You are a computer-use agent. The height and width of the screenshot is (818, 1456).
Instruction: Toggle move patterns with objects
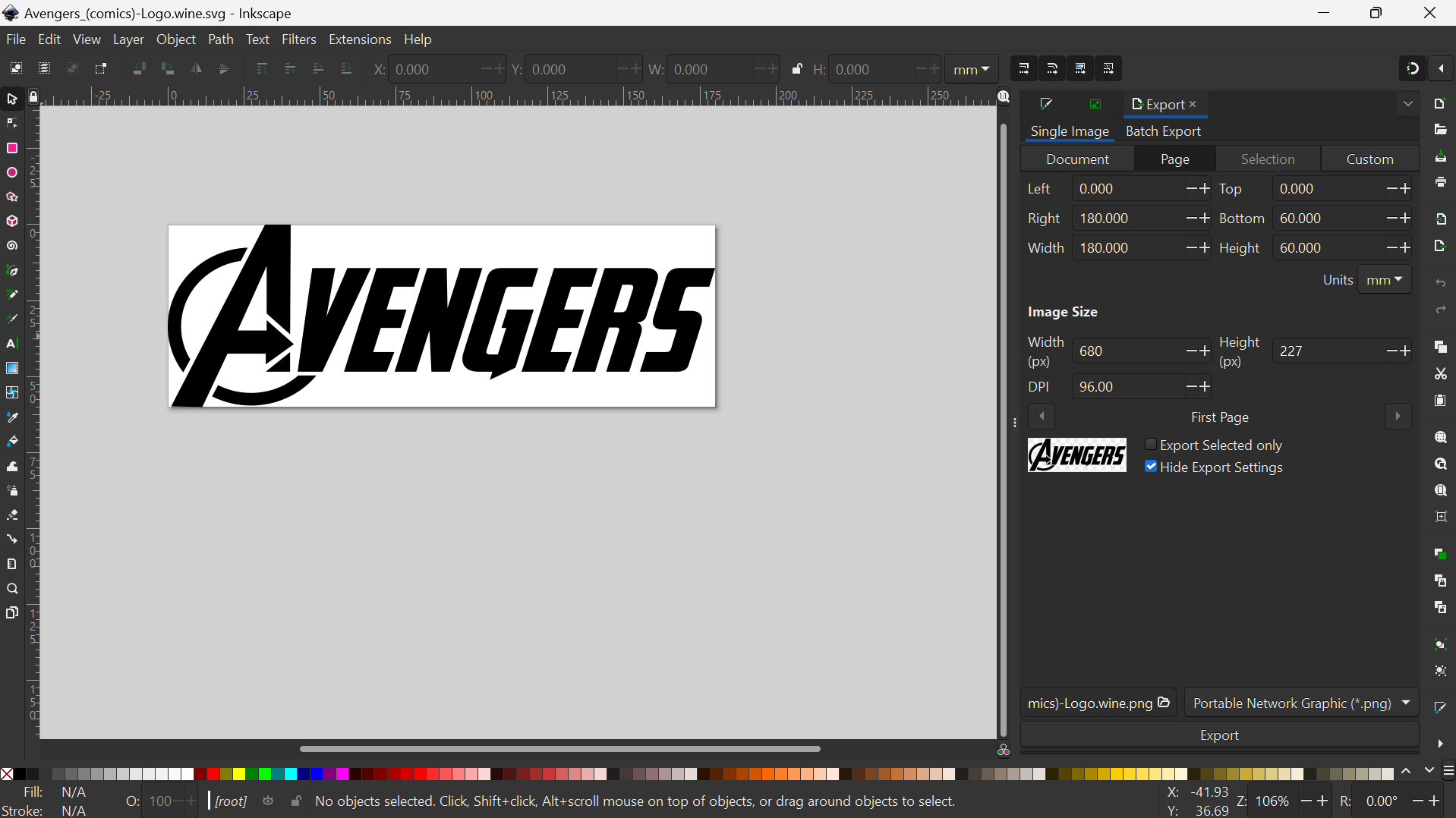point(1108,68)
